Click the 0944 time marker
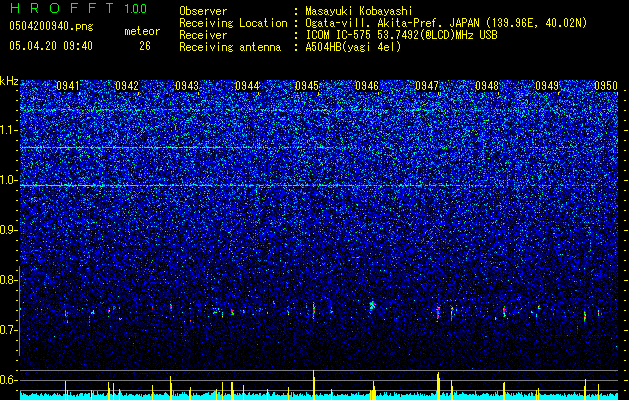Viewport: 629px width, 400px height. coord(247,86)
